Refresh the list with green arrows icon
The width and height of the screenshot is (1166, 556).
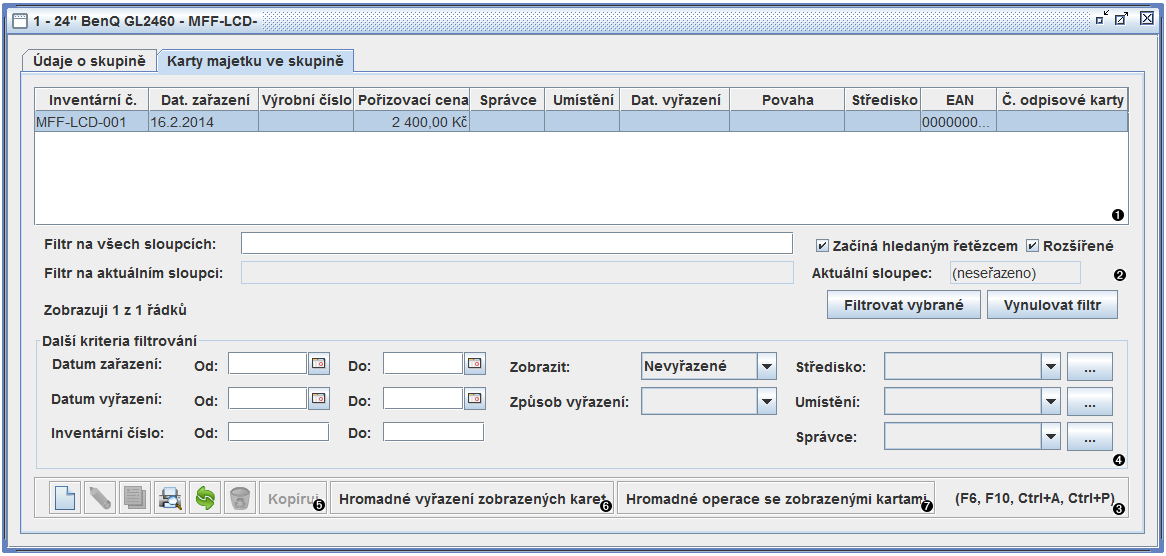pyautogui.click(x=204, y=497)
